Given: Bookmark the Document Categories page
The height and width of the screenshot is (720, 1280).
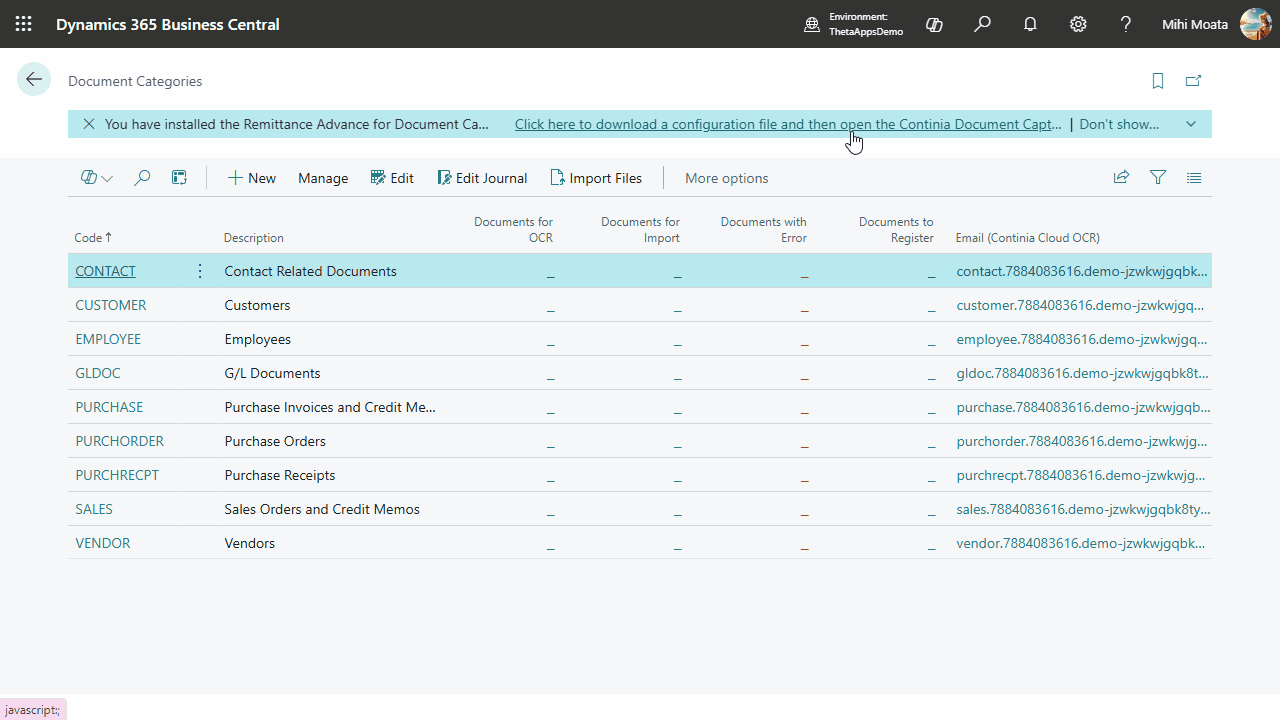Looking at the screenshot, I should point(1158,81).
